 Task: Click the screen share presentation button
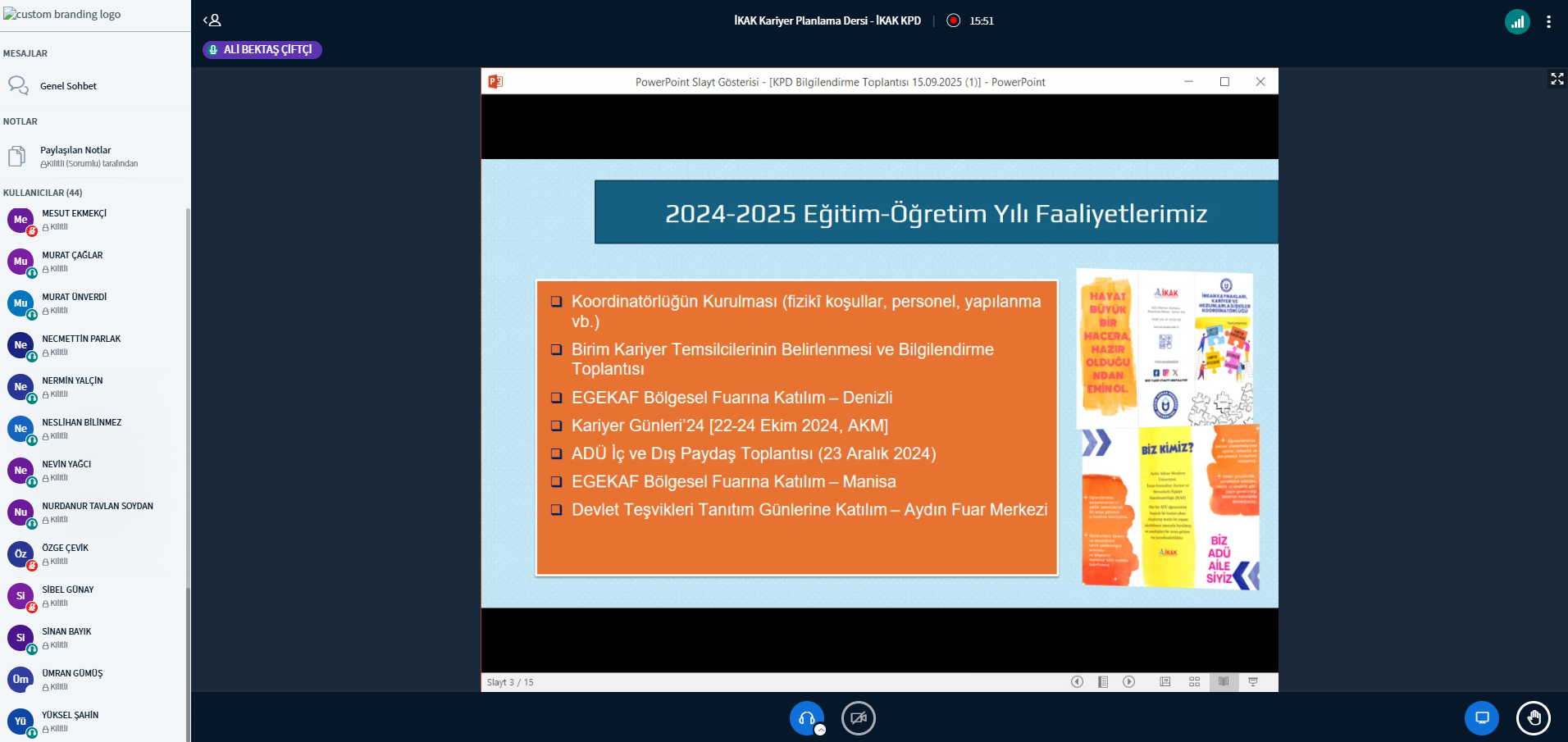(1482, 718)
